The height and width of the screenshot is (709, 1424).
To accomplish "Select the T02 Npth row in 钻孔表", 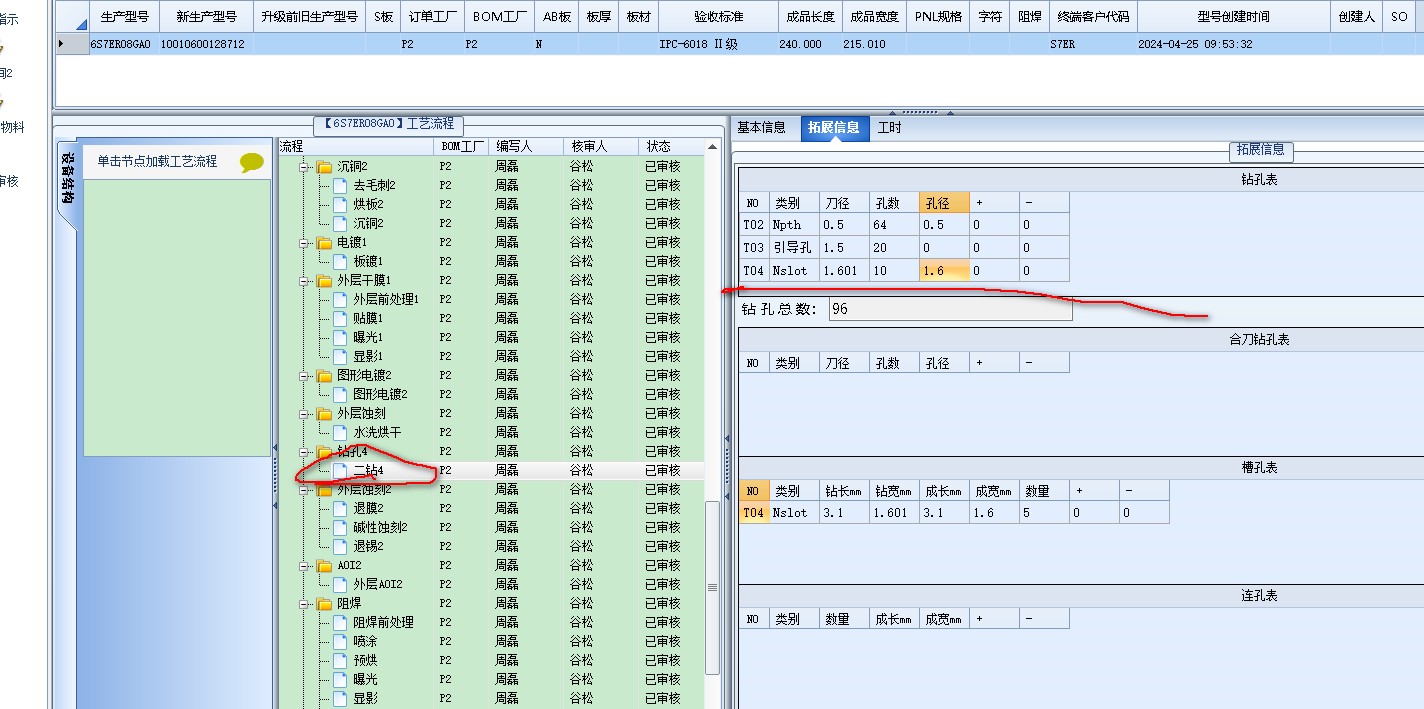I will tap(905, 225).
